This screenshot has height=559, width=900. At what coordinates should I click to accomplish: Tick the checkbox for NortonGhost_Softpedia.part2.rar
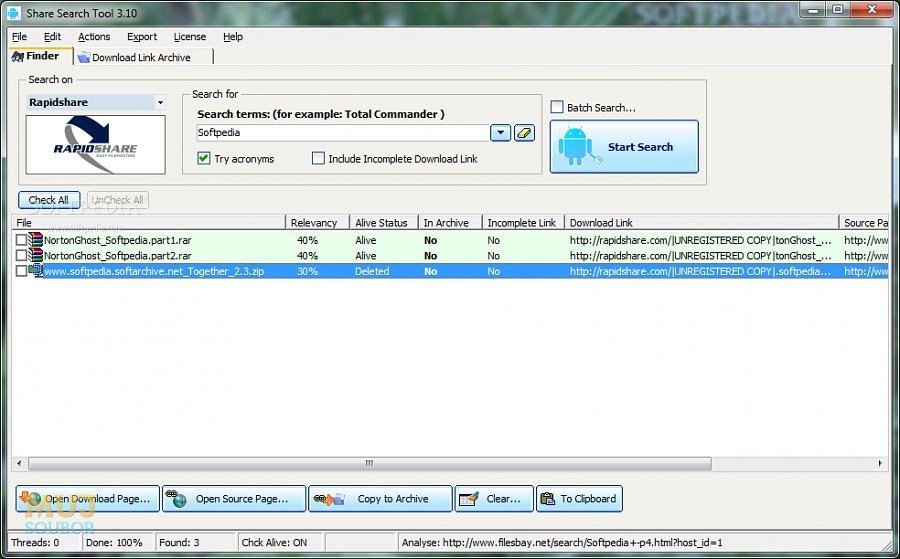click(21, 255)
